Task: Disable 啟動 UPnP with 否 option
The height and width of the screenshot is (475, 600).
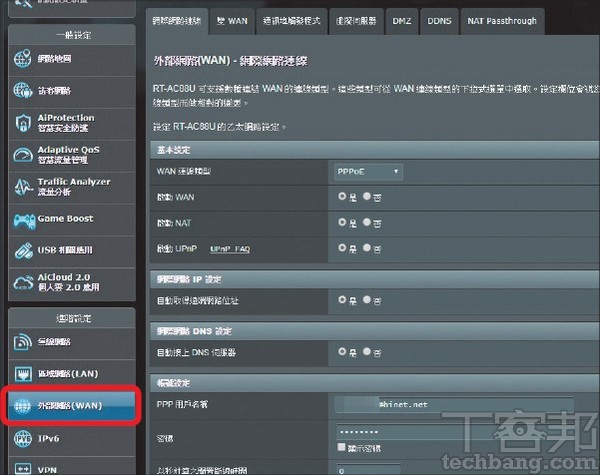Action: click(367, 247)
